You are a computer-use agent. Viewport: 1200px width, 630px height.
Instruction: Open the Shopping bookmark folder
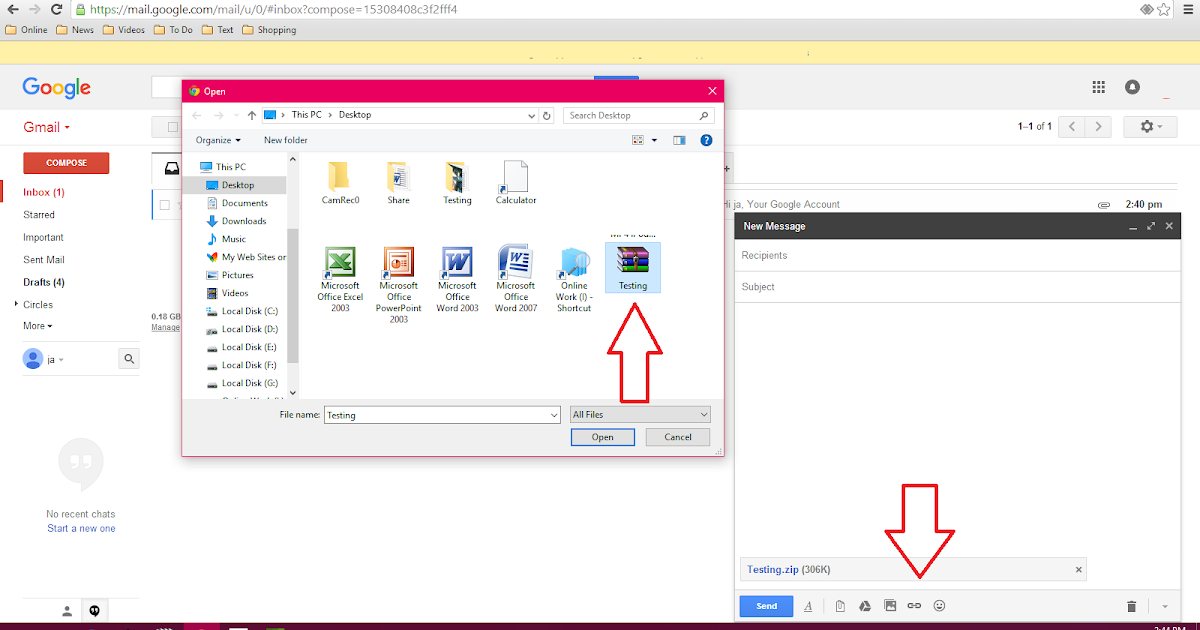coord(270,30)
